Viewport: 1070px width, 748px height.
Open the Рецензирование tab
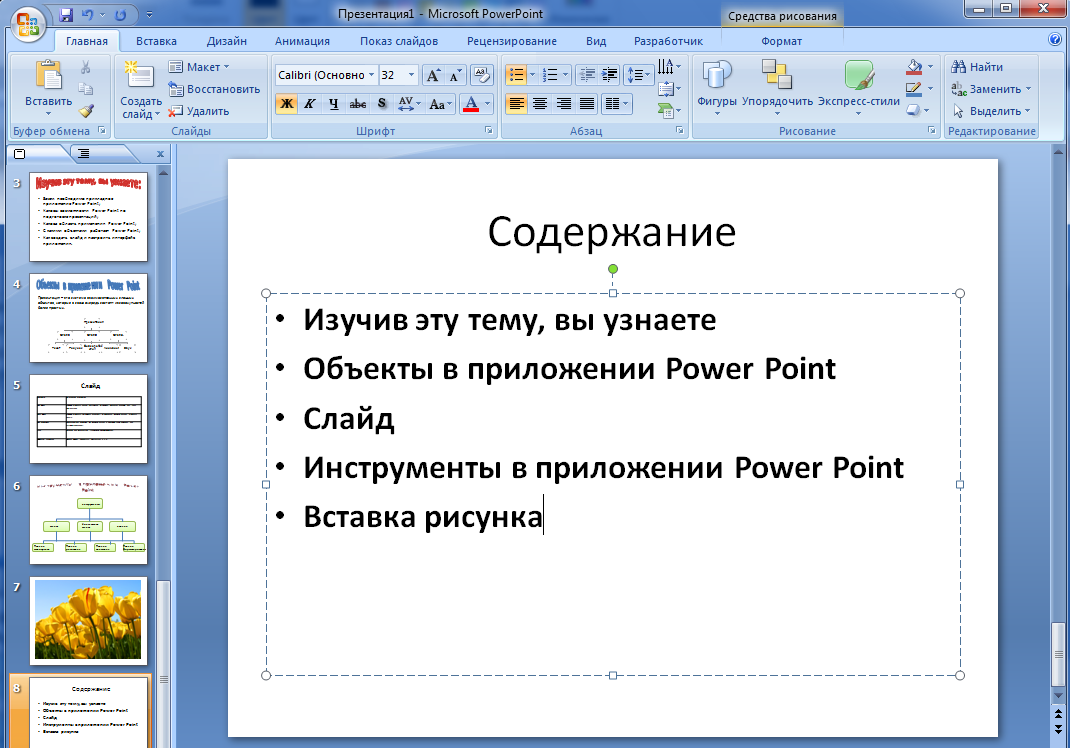512,41
